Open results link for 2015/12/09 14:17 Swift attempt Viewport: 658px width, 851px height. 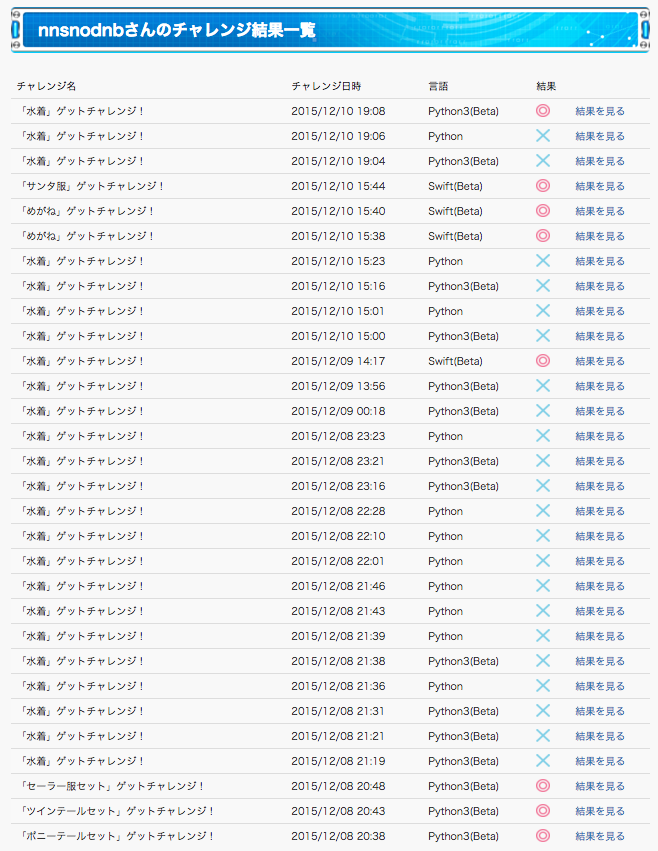pos(600,361)
